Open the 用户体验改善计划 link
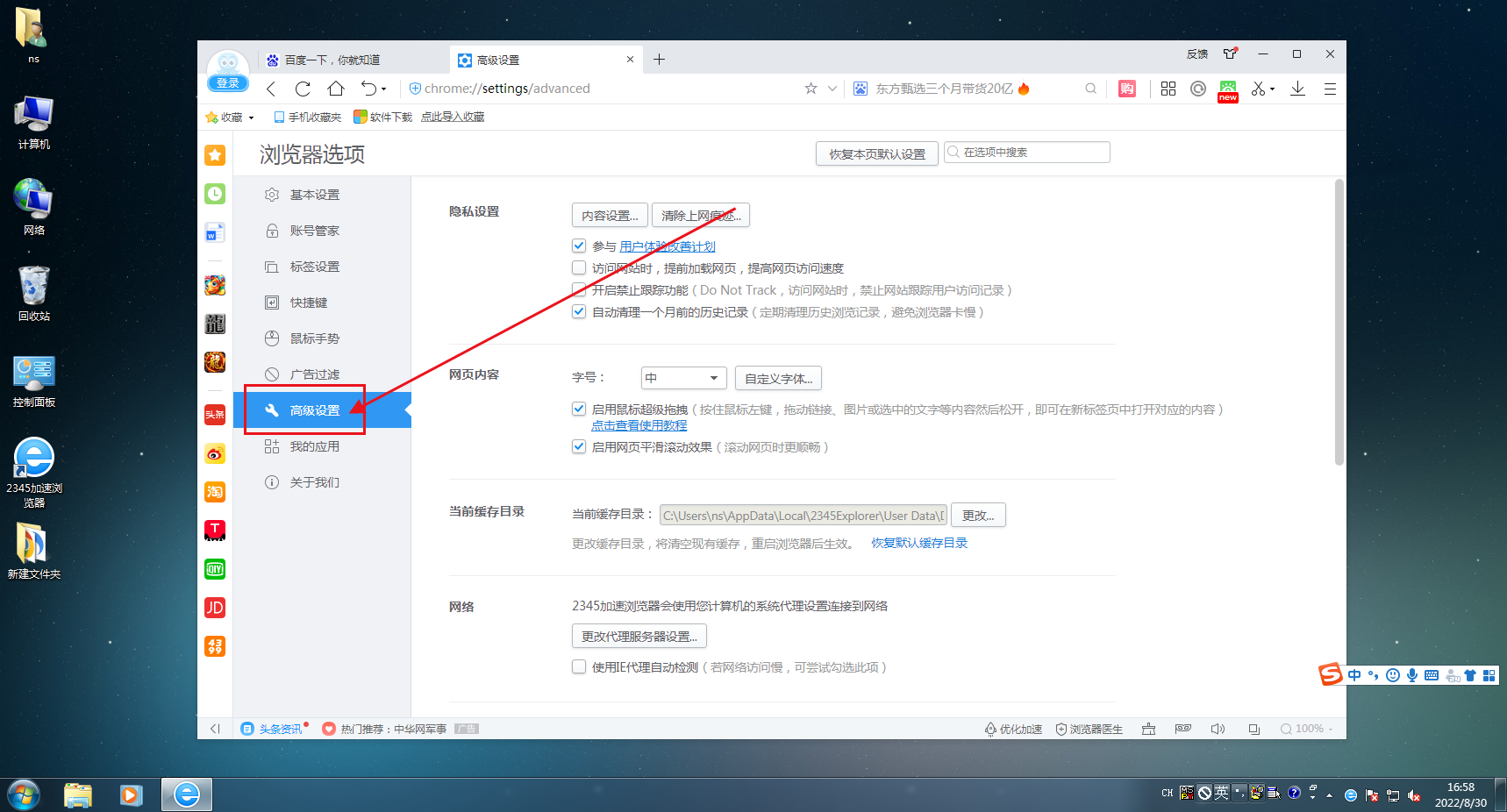The image size is (1507, 812). (668, 246)
